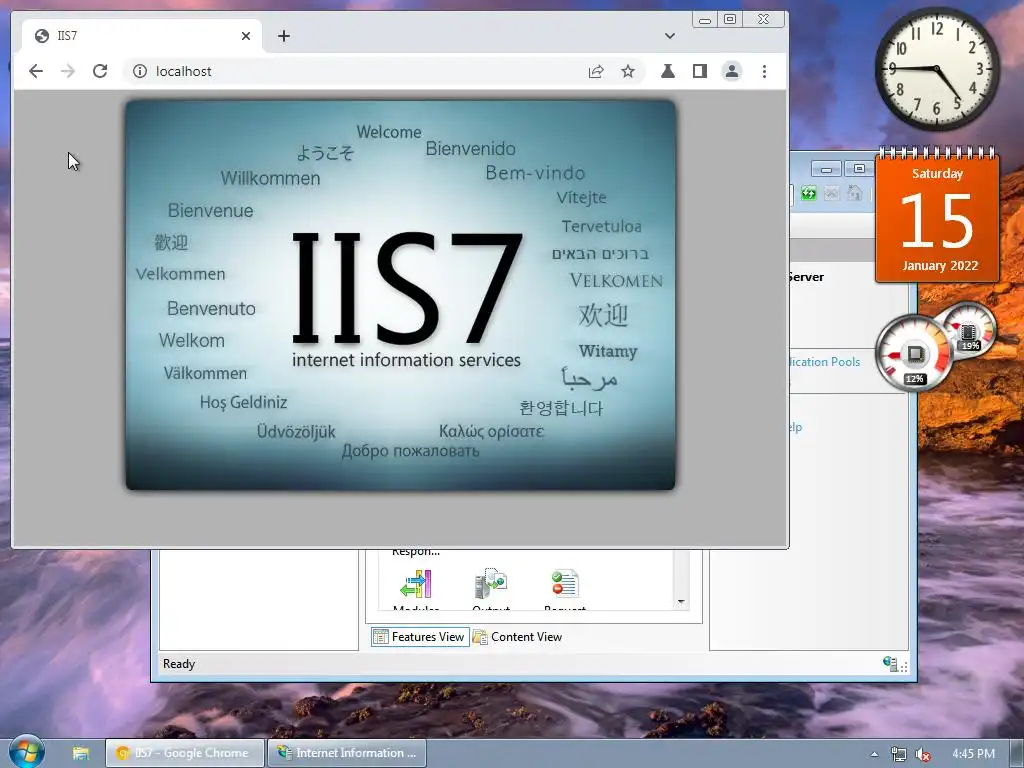Open Request Filtering feature in IIS Manager
This screenshot has width=1024, height=768.
point(565,590)
